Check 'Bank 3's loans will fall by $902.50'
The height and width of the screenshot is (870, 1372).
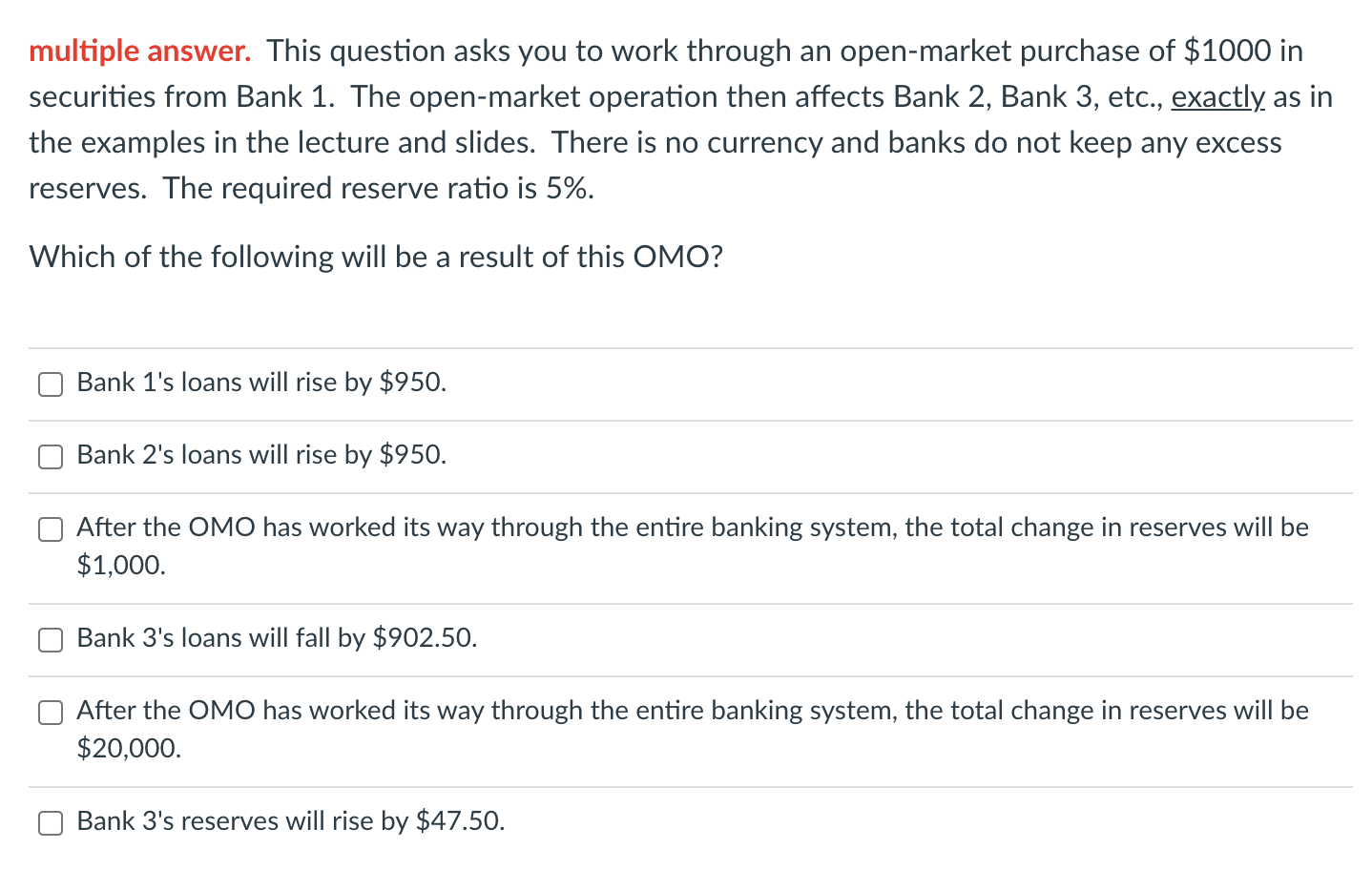click(50, 639)
